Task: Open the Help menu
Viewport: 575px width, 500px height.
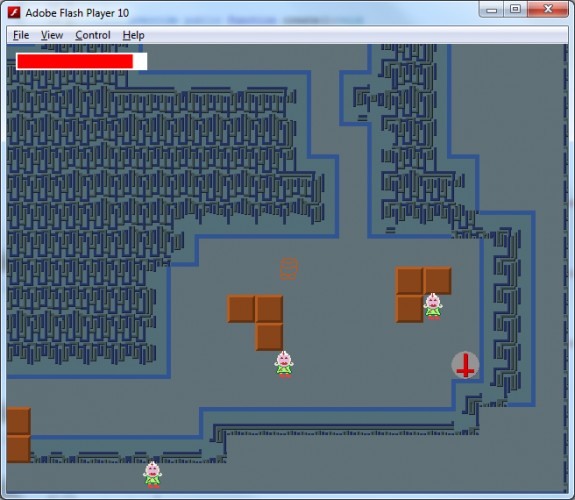Action: tap(133, 35)
